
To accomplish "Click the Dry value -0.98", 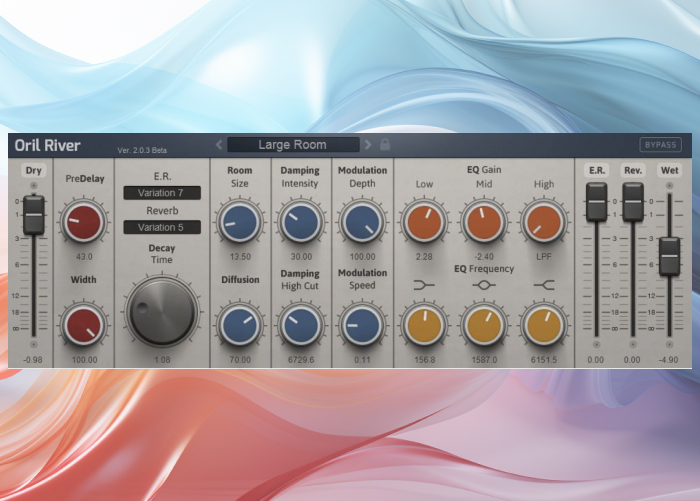I will click(33, 359).
